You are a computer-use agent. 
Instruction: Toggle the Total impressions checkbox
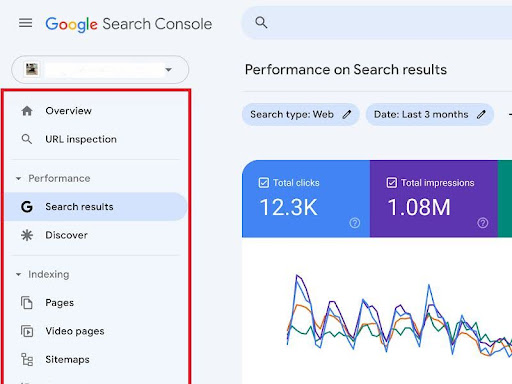tap(392, 183)
